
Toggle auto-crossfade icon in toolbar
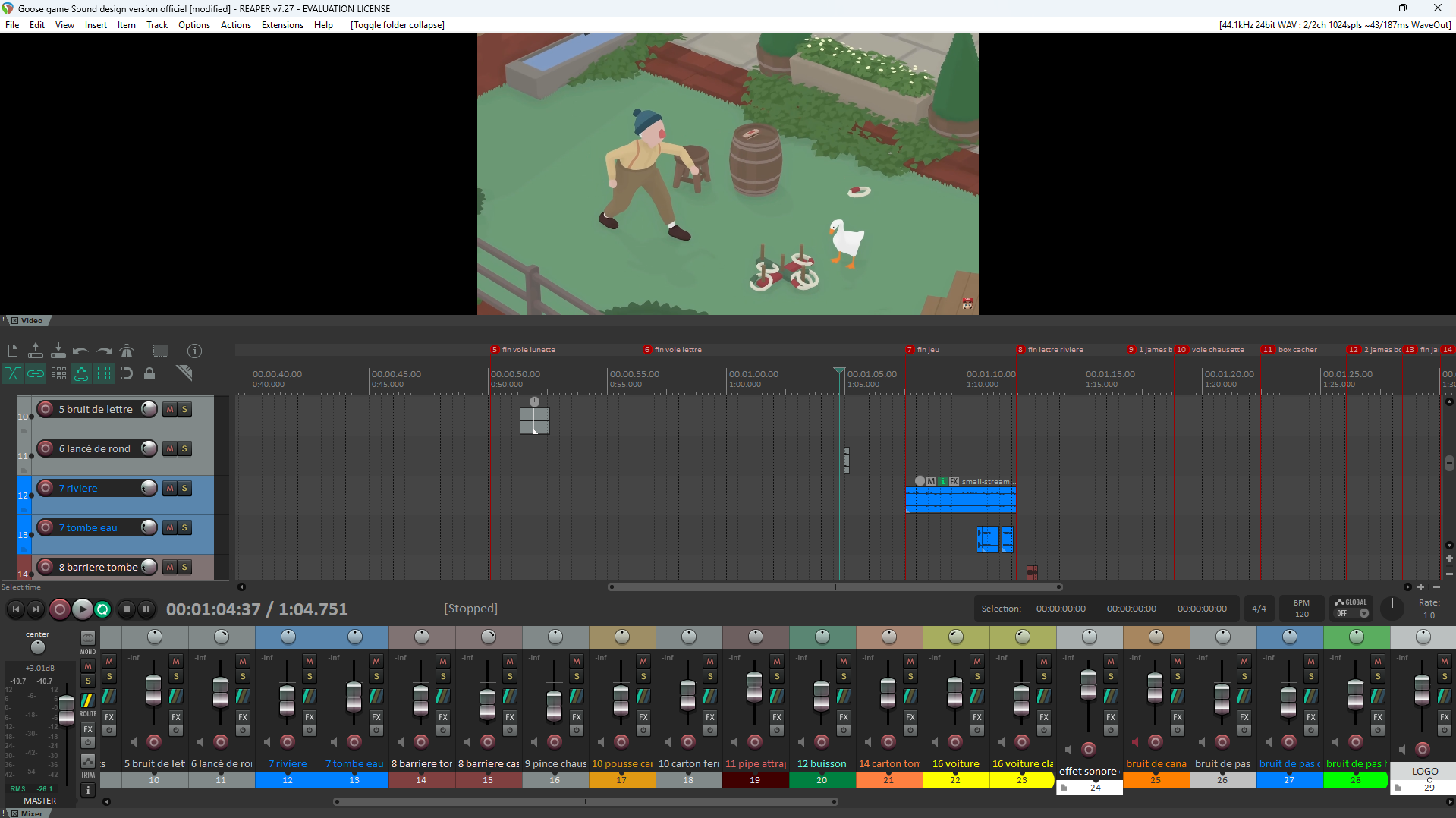[13, 373]
